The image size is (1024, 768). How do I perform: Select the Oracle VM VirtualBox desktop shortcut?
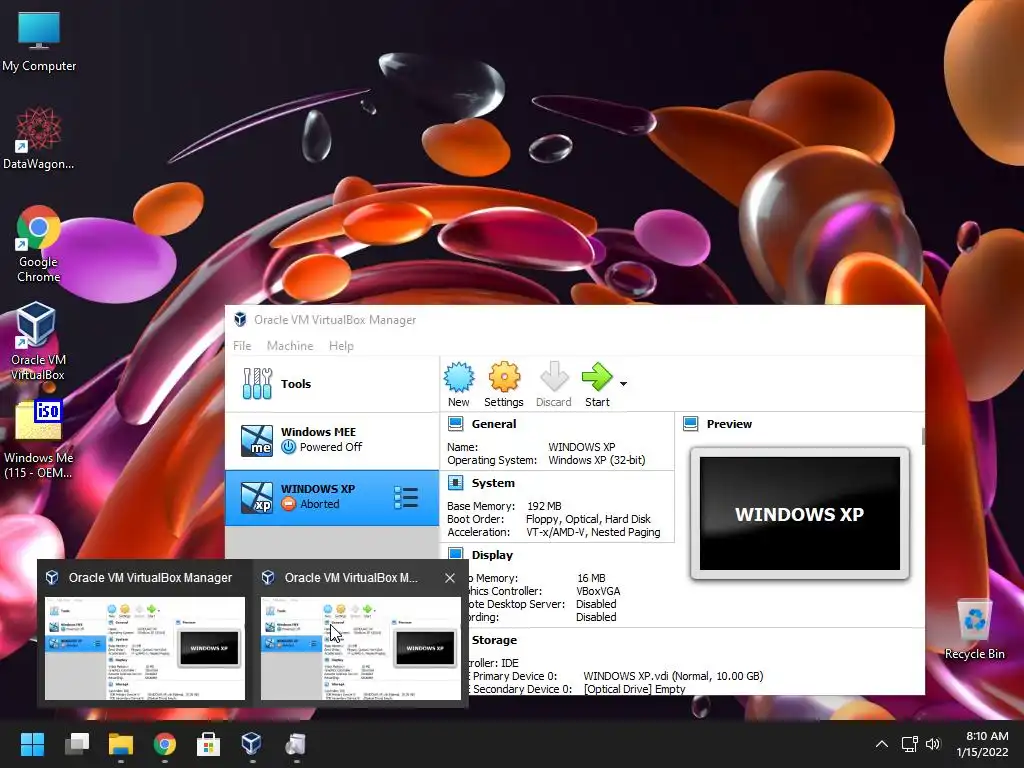38,342
